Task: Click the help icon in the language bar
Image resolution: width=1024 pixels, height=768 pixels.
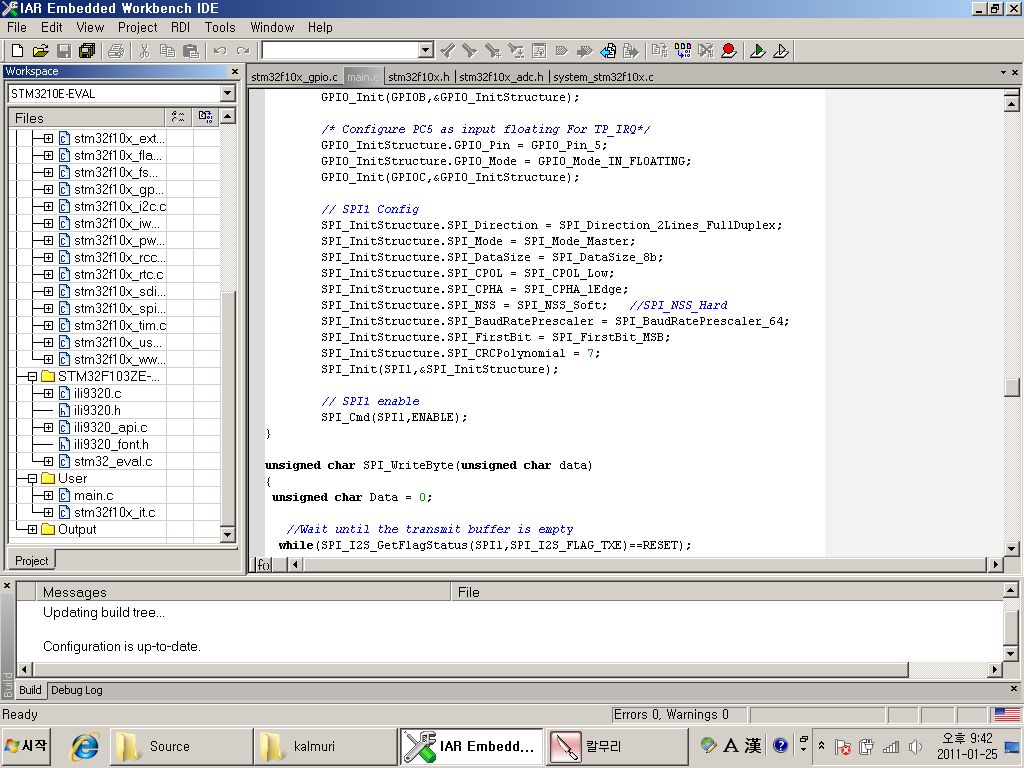Action: tap(780, 745)
